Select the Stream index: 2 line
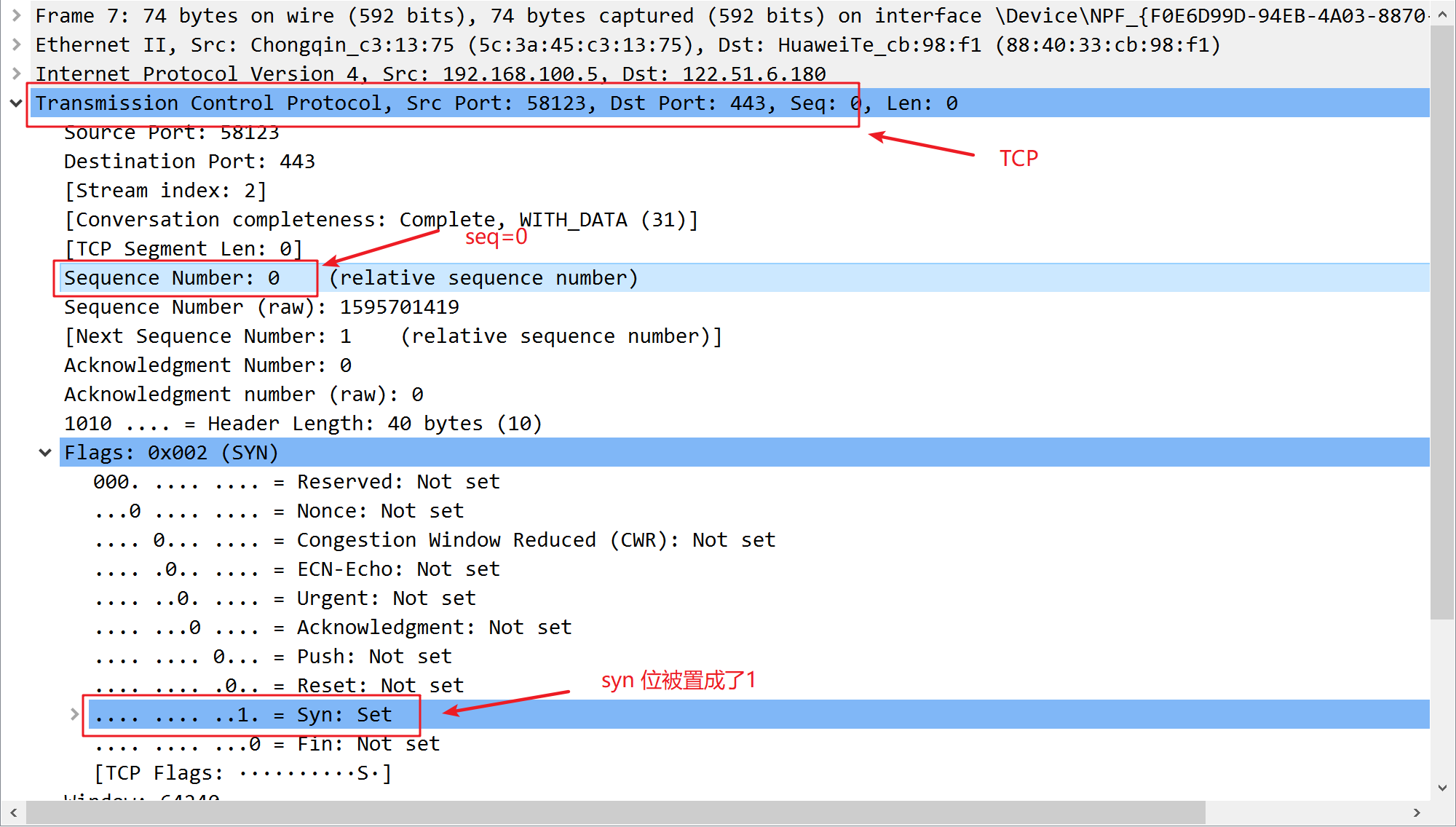This screenshot has width=1456, height=827. coord(165,191)
